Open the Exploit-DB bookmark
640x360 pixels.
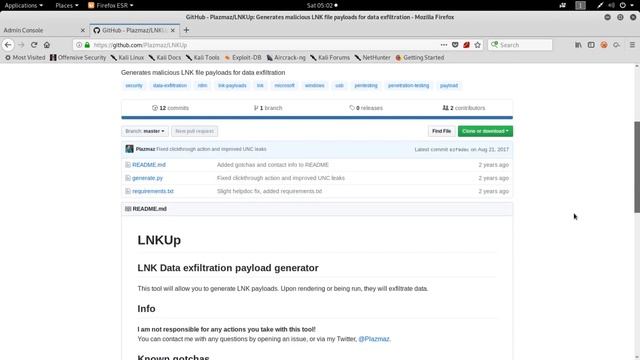point(243,58)
